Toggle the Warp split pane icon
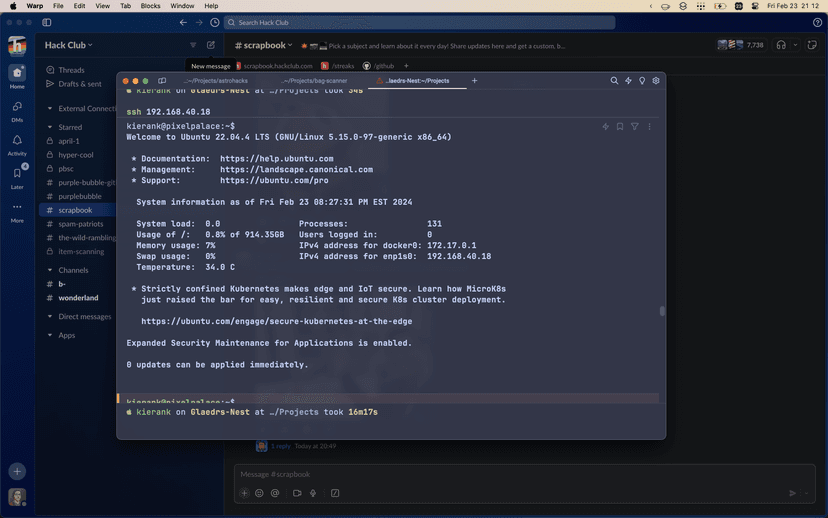The height and width of the screenshot is (518, 828). coord(162,81)
